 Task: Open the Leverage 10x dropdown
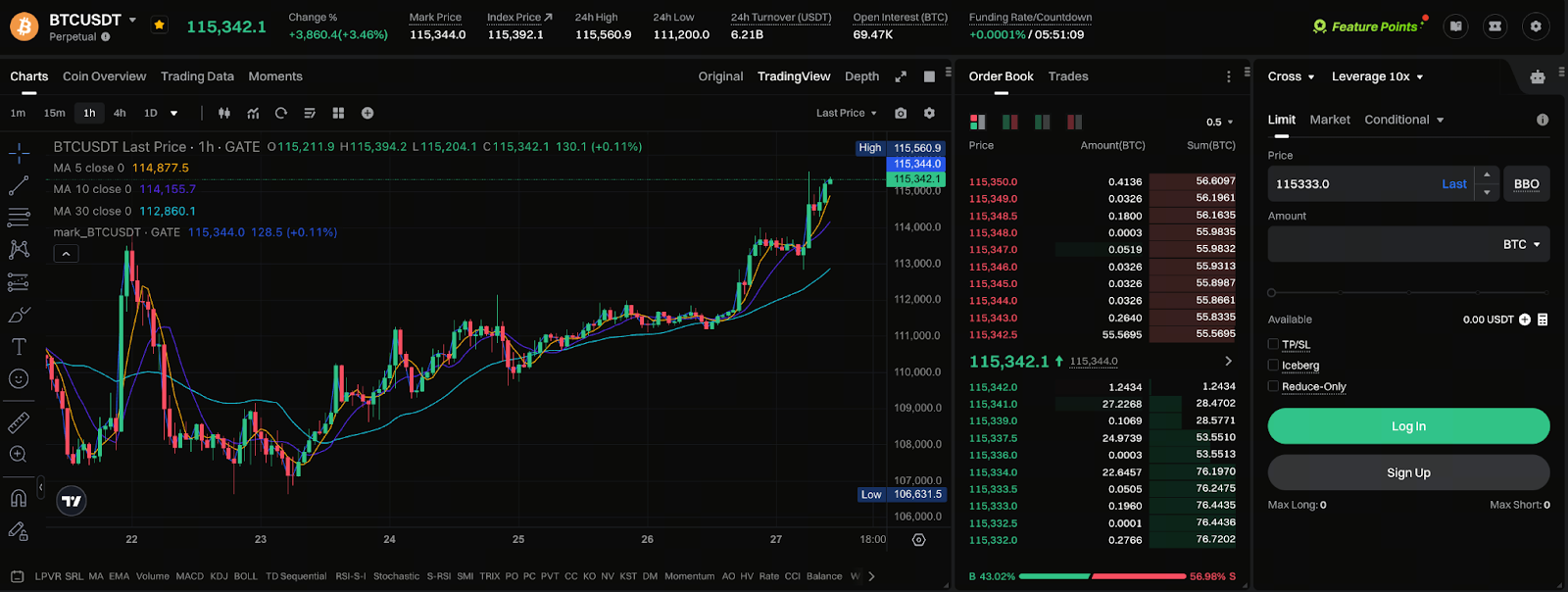pyautogui.click(x=1377, y=76)
